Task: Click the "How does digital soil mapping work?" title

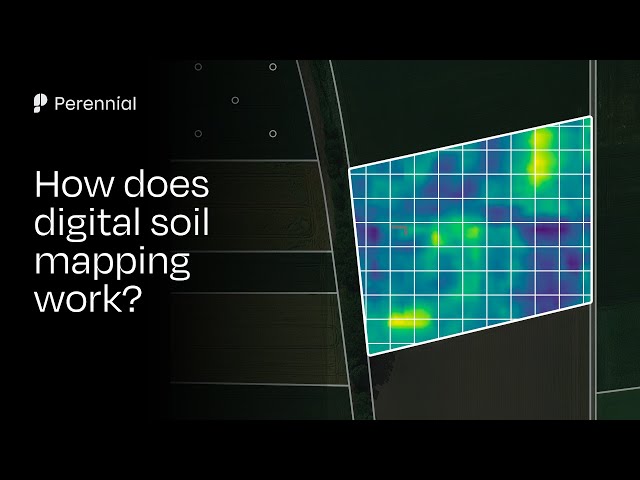Action: click(x=122, y=241)
